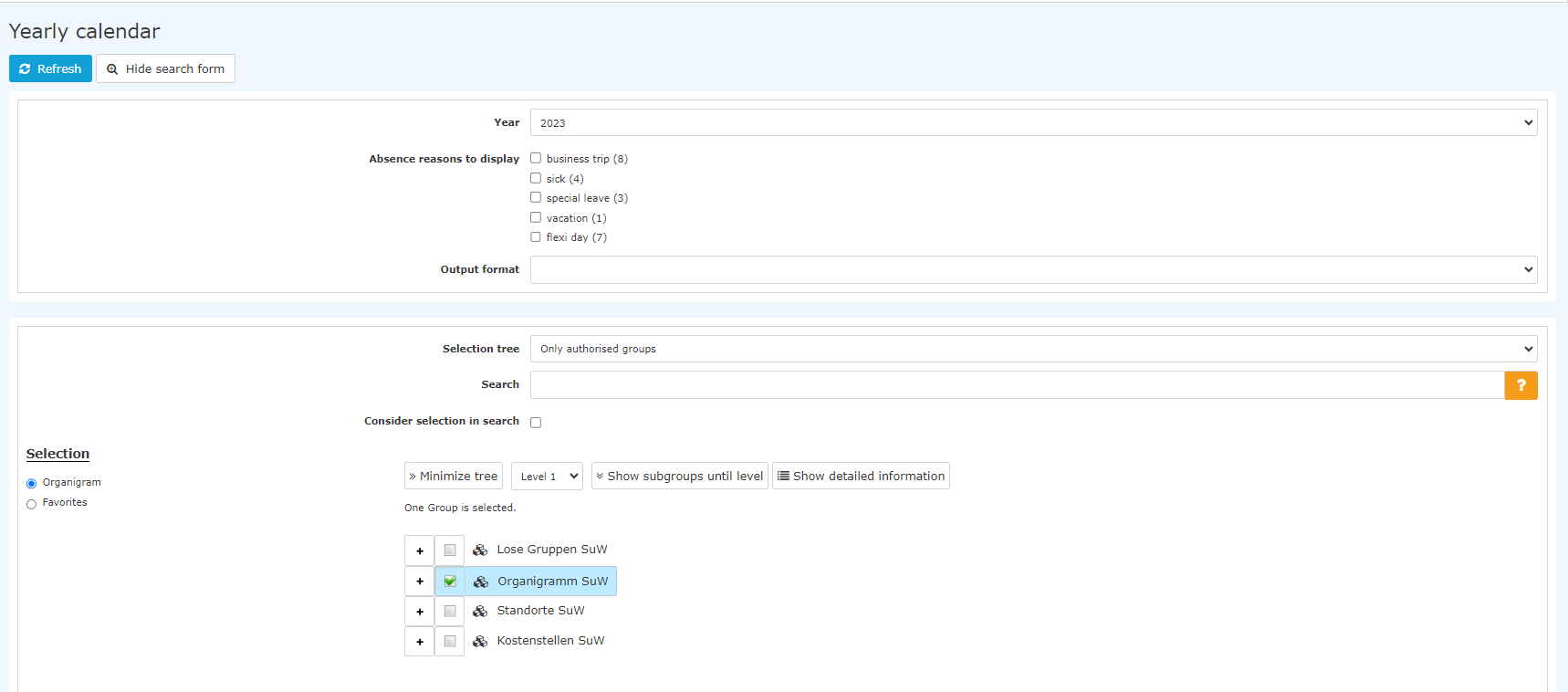Select the Kostenstellen SuW tree label
1568x692 pixels.
click(x=550, y=641)
